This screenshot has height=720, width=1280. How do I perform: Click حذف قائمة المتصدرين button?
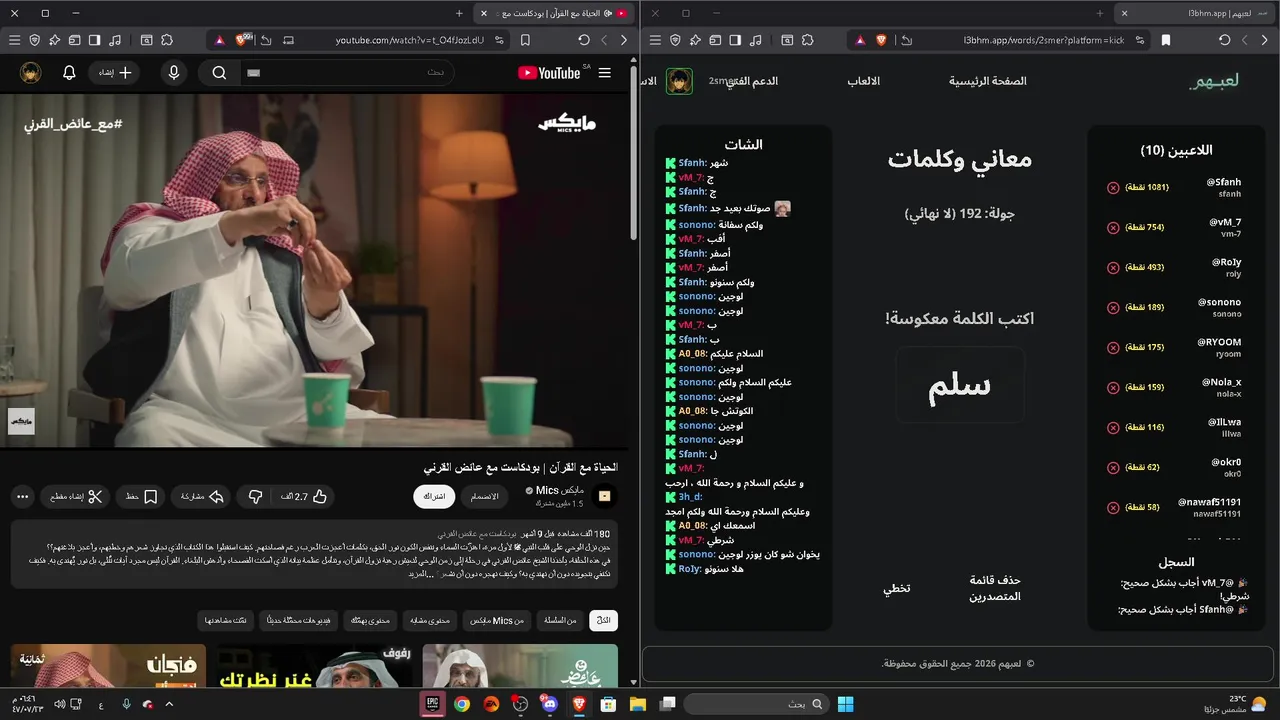click(995, 588)
